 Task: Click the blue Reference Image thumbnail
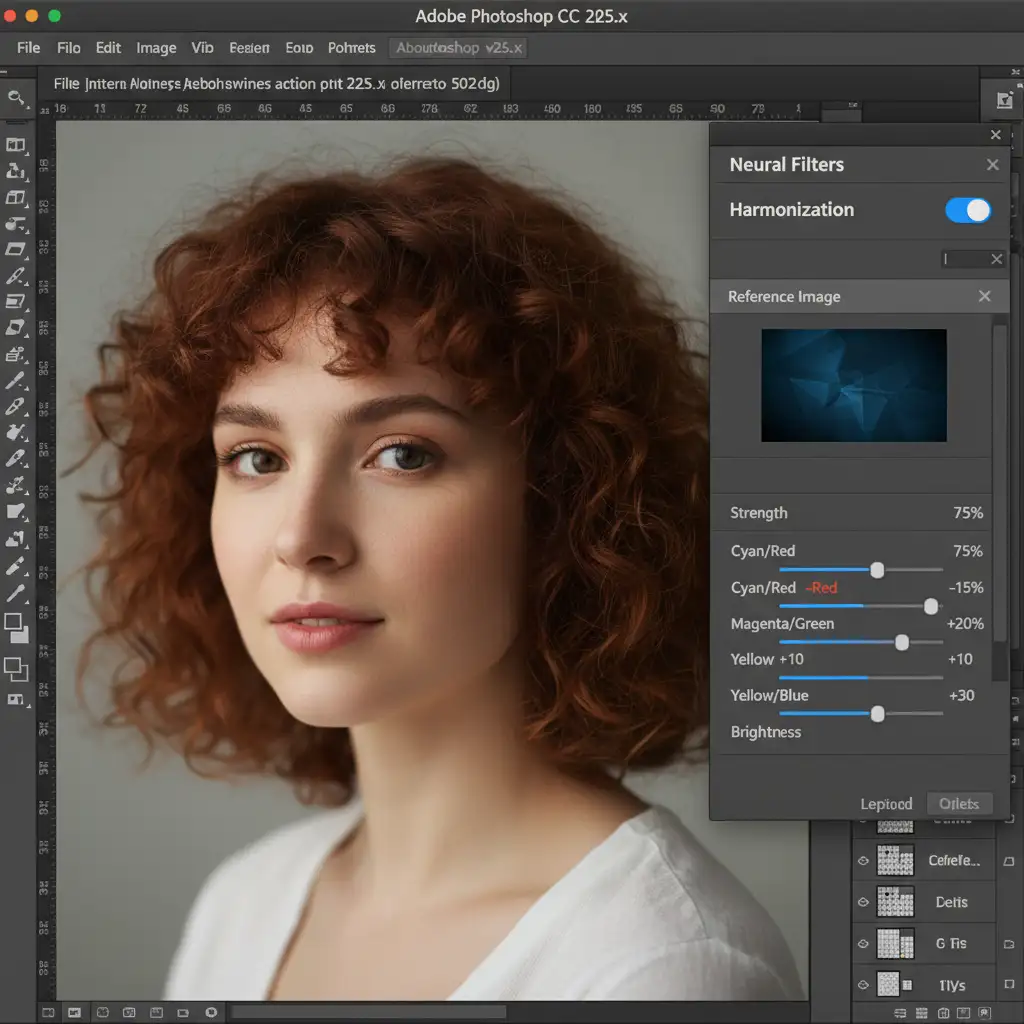(853, 385)
